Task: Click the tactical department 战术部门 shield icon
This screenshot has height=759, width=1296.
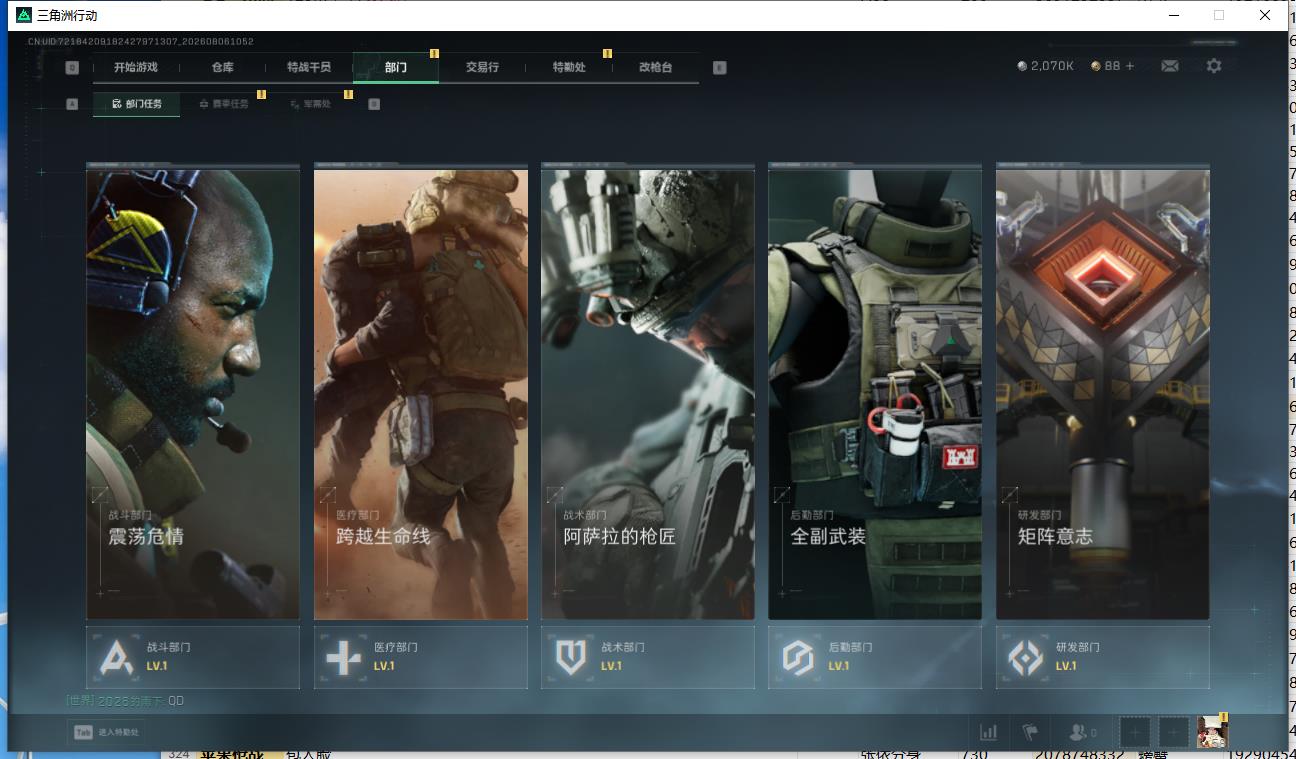Action: point(571,657)
